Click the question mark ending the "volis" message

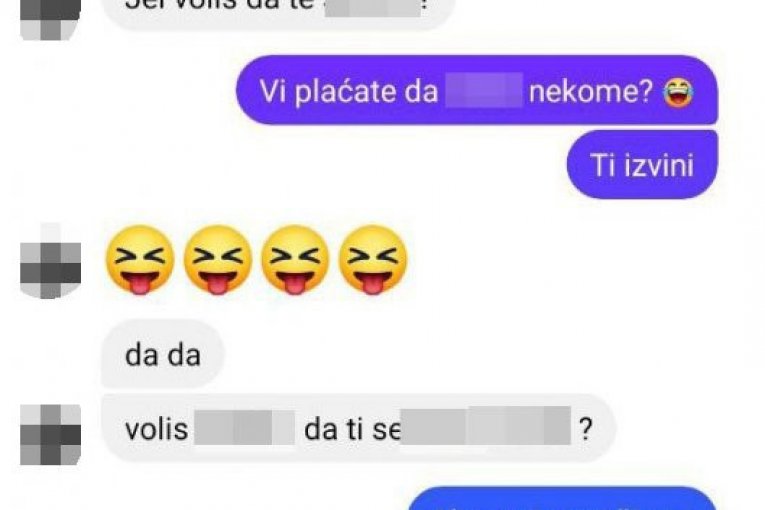click(585, 429)
